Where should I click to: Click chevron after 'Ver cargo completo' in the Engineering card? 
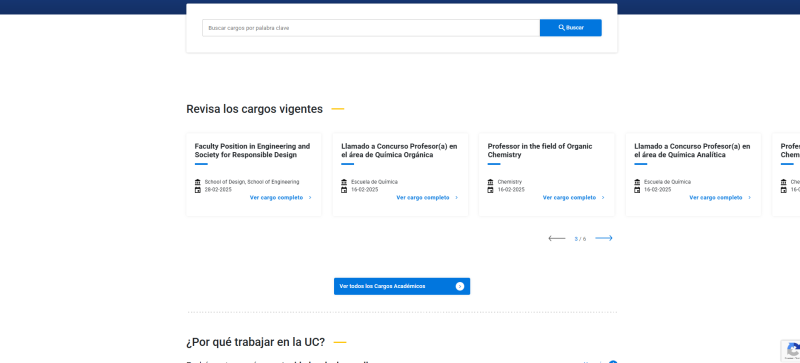tap(310, 198)
